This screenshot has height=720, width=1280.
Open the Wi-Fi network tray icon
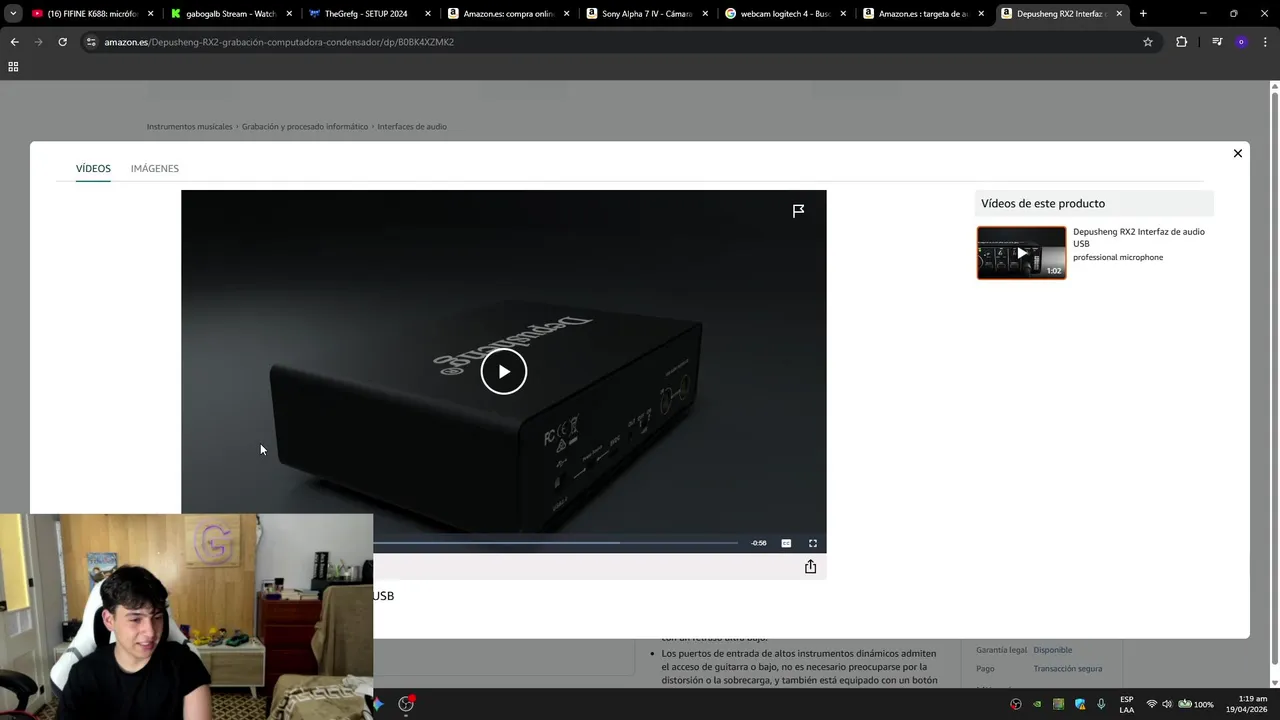point(1151,704)
